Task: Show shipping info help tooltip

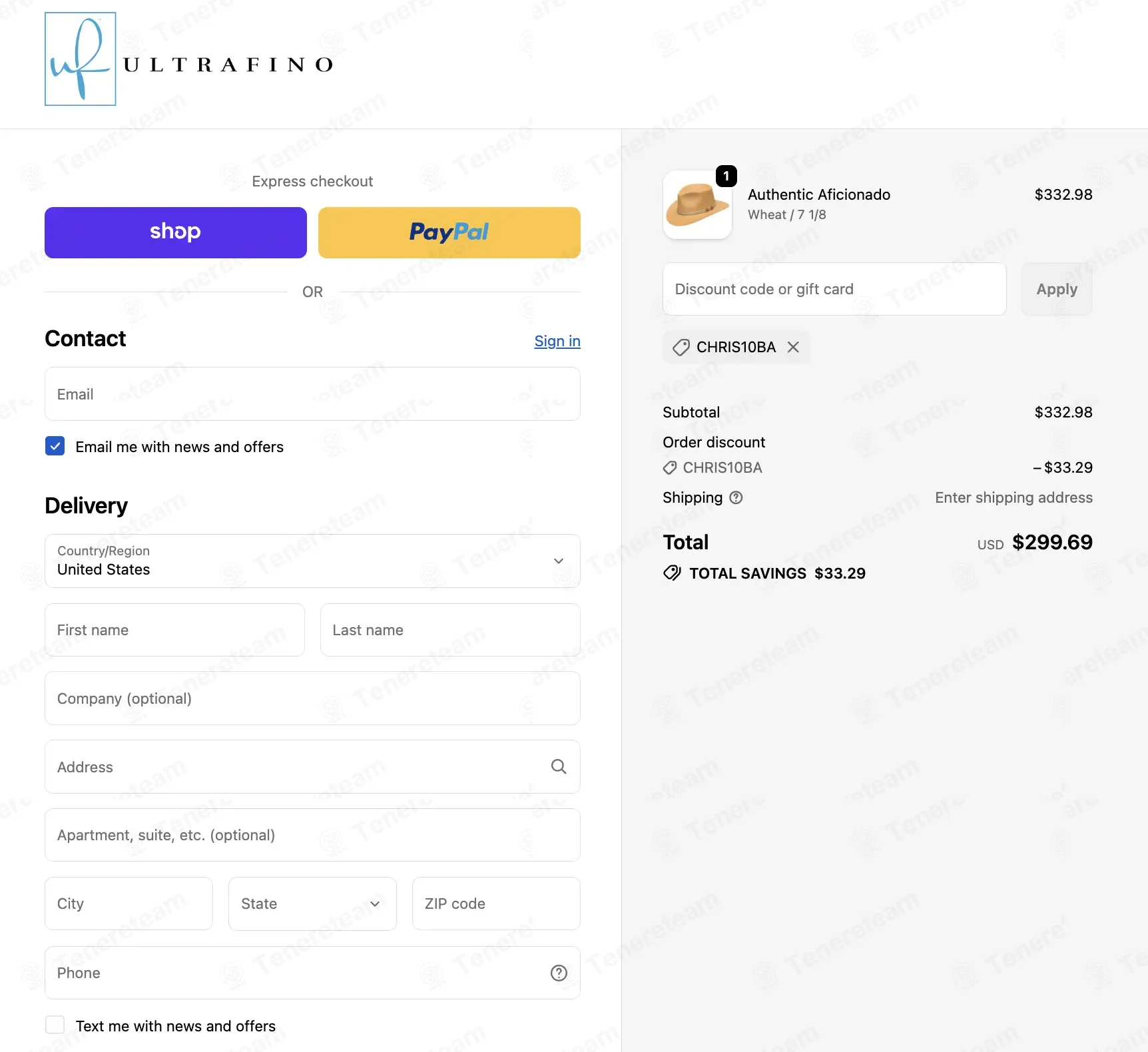Action: point(736,497)
